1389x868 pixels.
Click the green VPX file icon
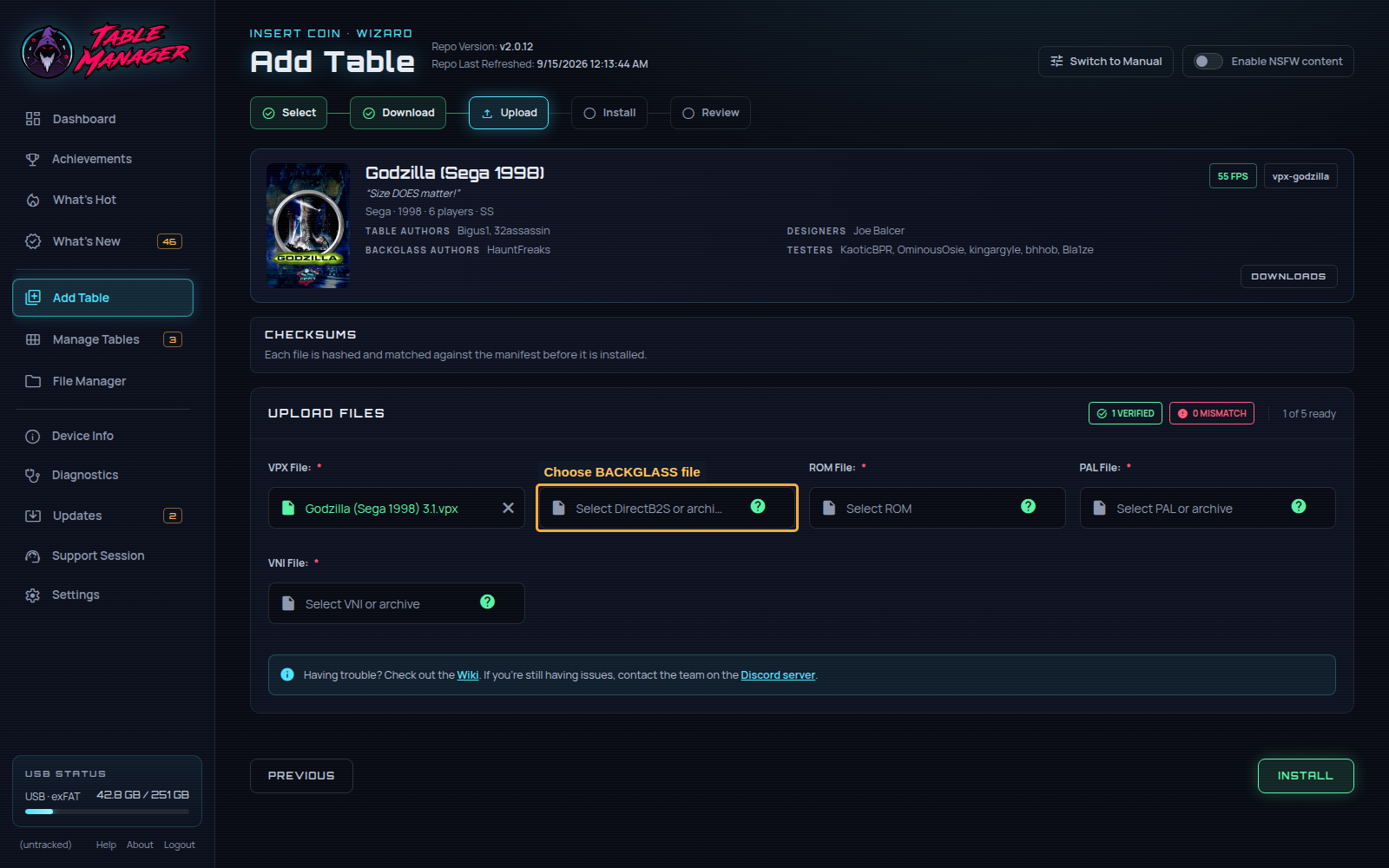[x=288, y=508]
